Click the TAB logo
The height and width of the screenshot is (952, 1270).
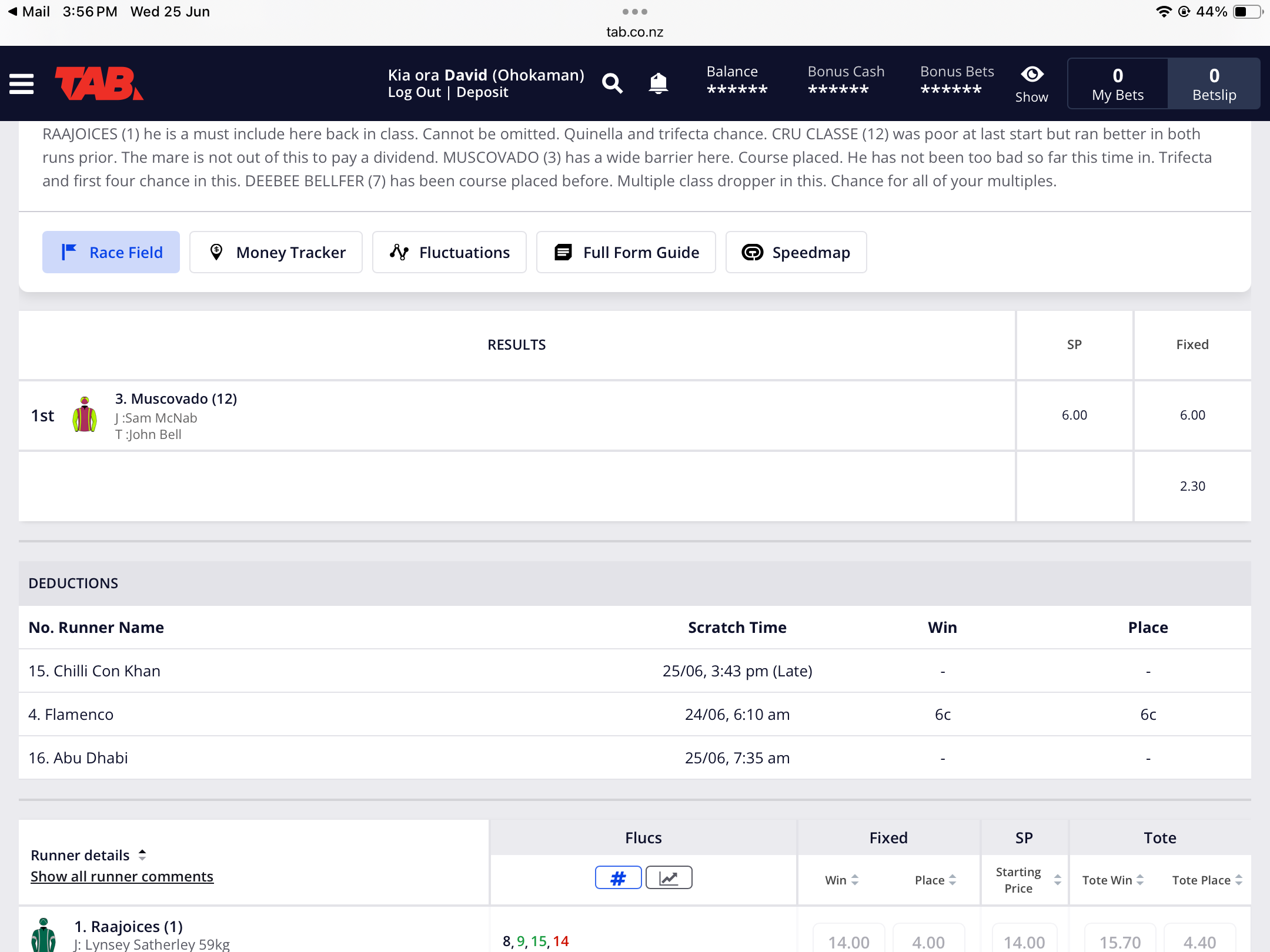99,83
